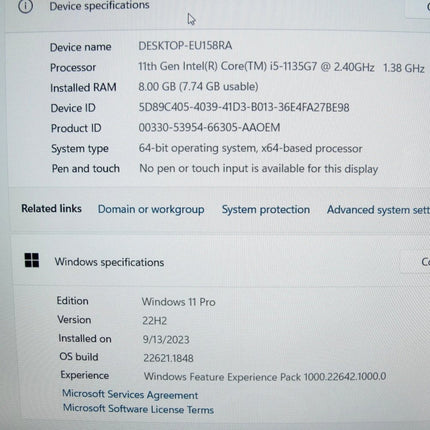Open the Domain or workgroup link

pos(151,209)
